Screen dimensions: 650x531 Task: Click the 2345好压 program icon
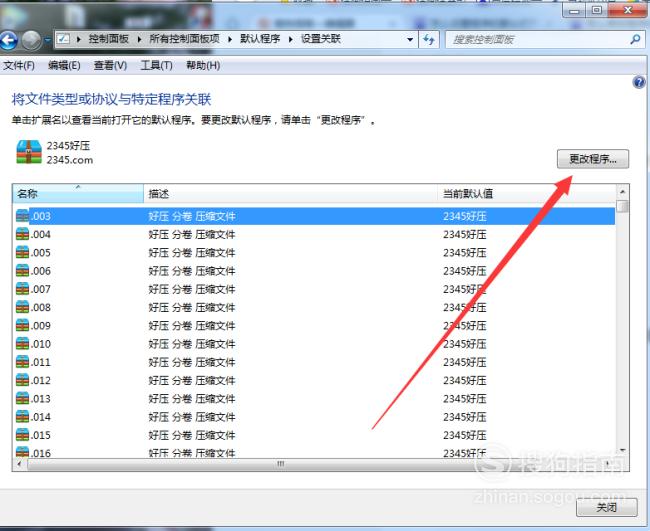pos(29,152)
